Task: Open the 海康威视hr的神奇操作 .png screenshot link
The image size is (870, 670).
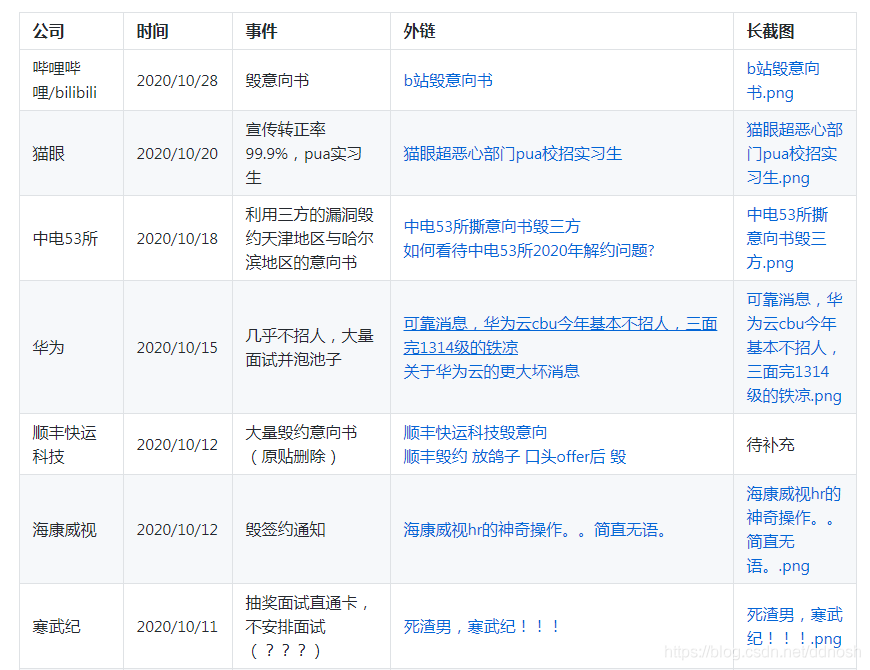Action: [793, 530]
